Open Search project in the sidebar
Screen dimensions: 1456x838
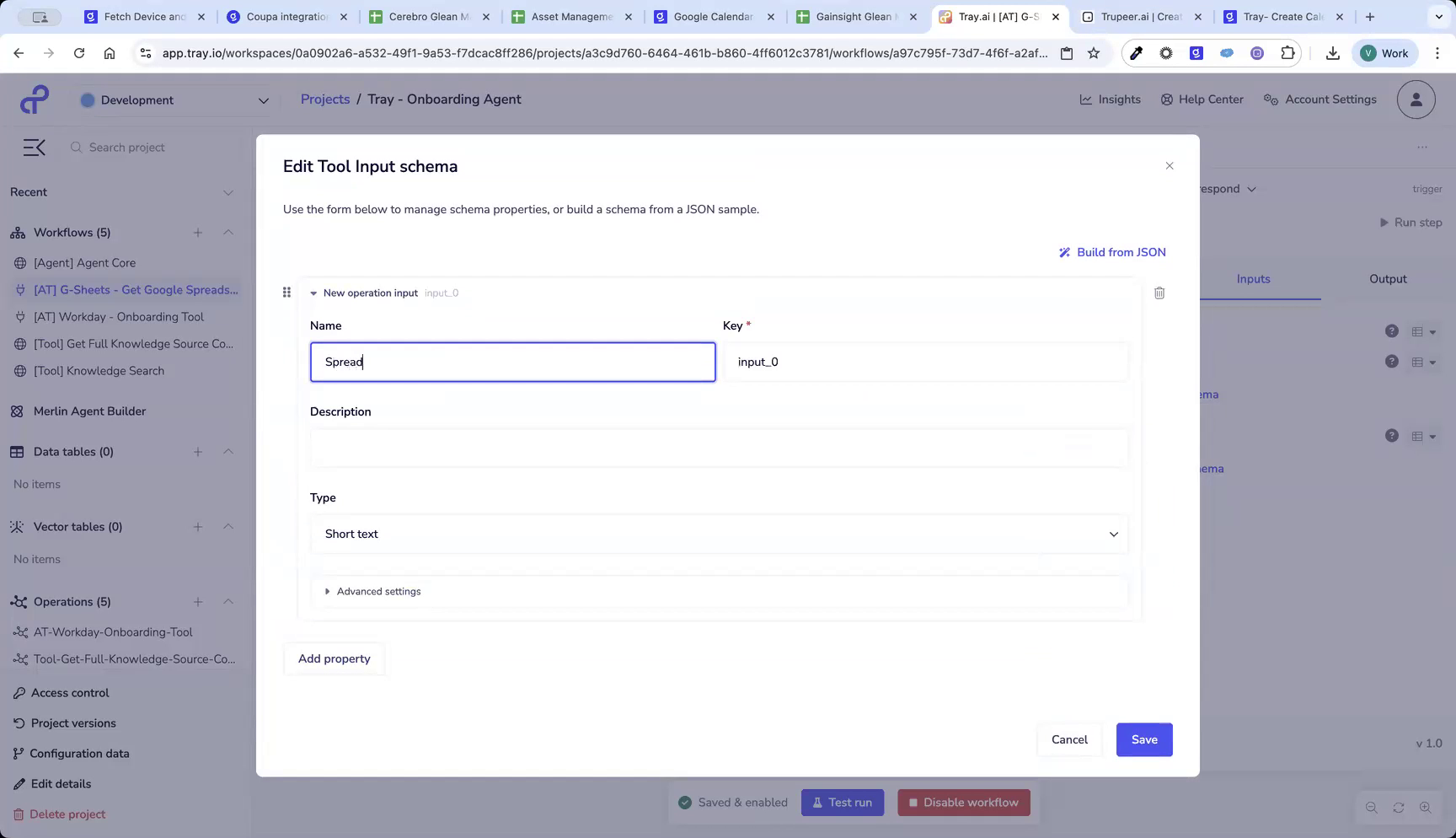pos(126,147)
